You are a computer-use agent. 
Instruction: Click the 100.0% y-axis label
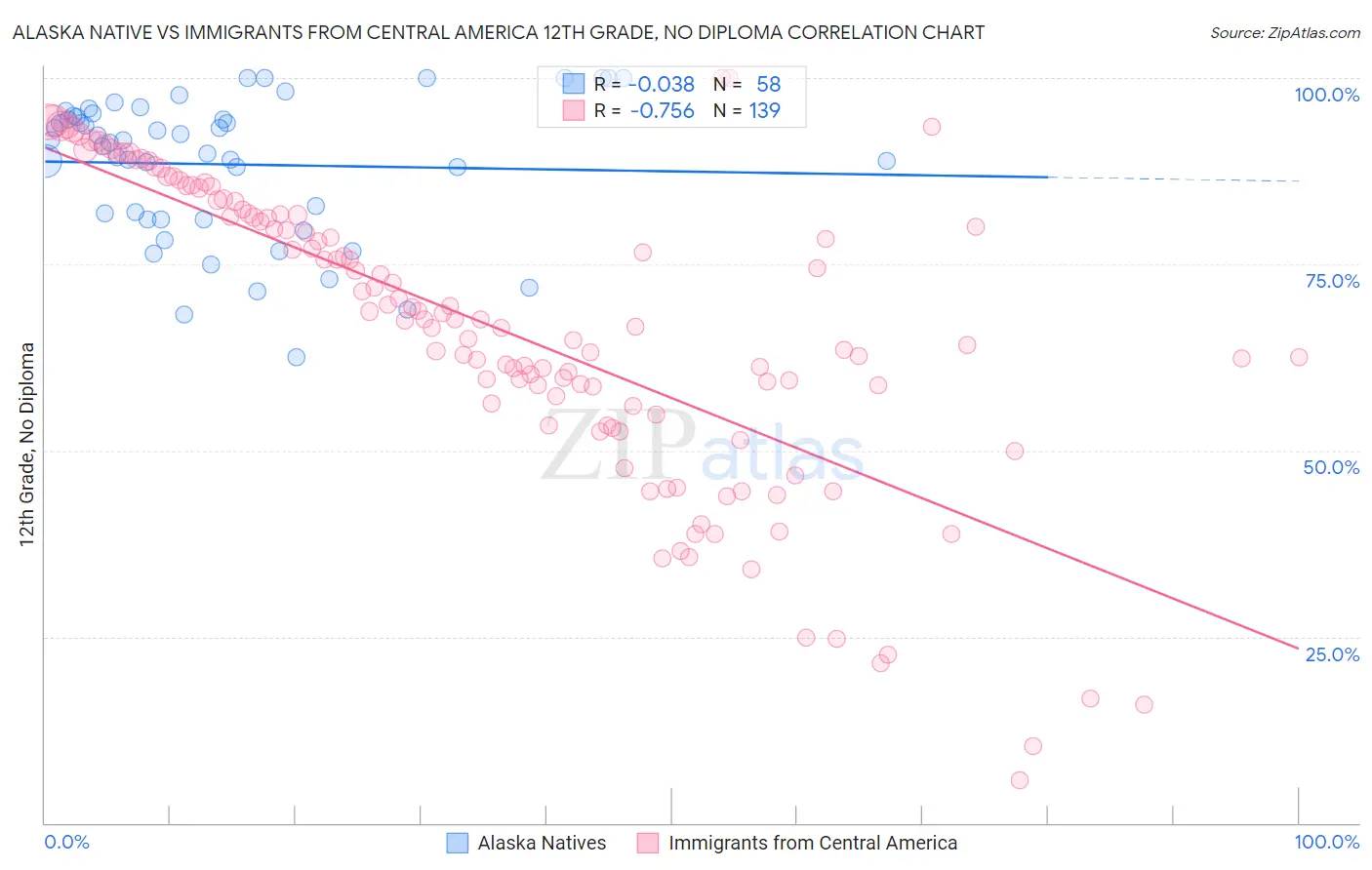coord(1326,95)
